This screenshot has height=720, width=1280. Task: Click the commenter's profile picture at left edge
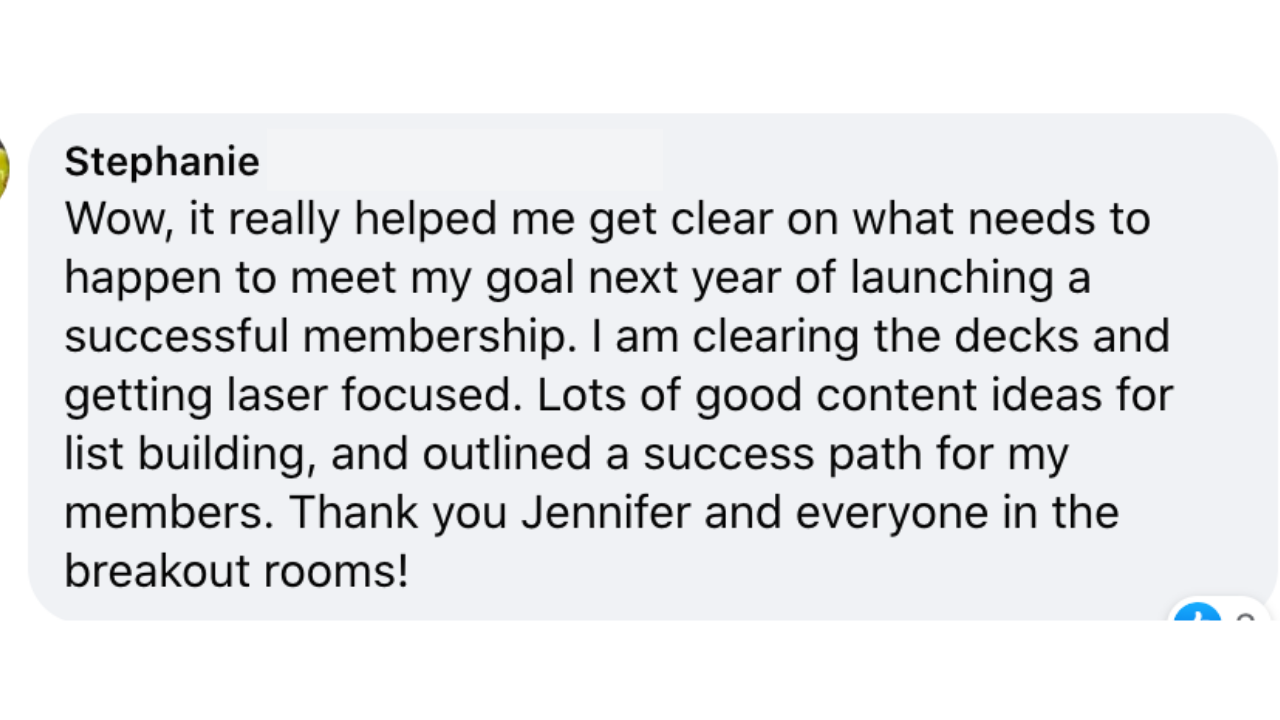pos(3,167)
